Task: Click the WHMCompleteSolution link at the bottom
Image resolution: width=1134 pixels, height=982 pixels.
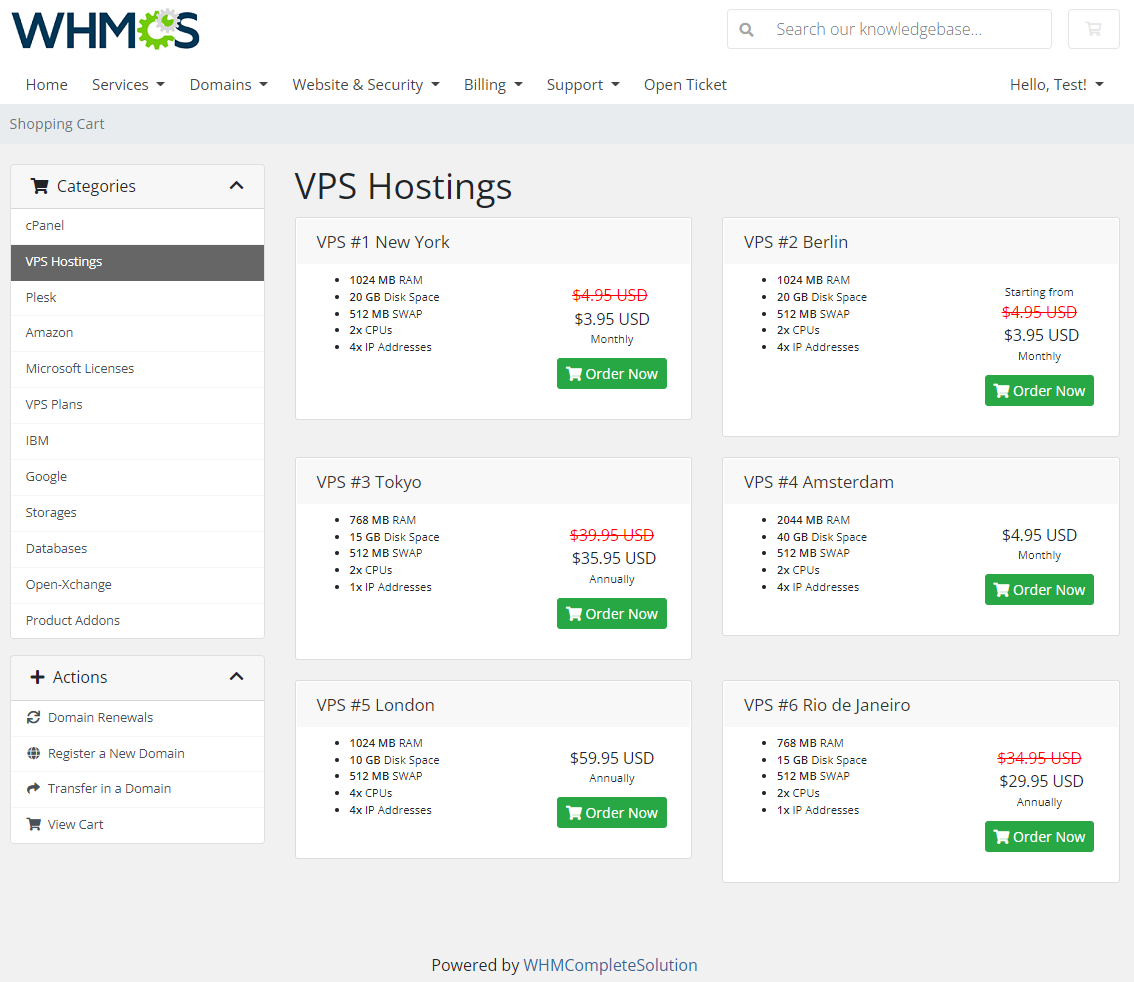Action: tap(610, 965)
